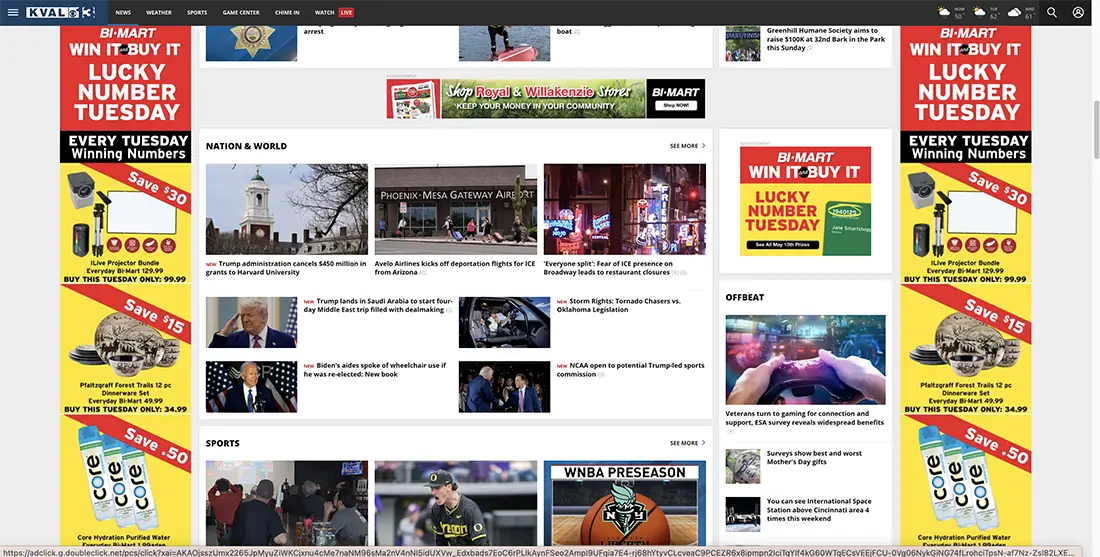The width and height of the screenshot is (1100, 557).
Task: Open the Weather menu
Action: [x=159, y=13]
